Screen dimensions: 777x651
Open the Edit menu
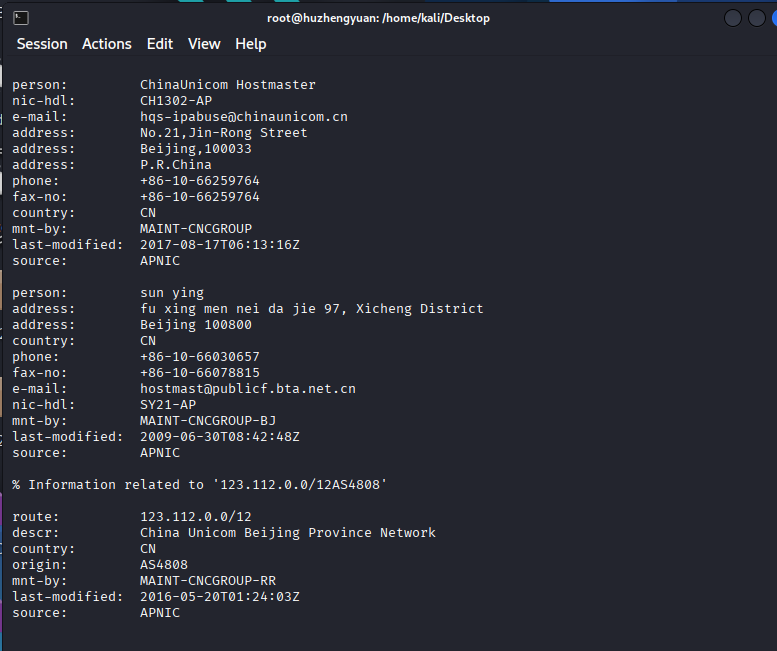(x=160, y=44)
